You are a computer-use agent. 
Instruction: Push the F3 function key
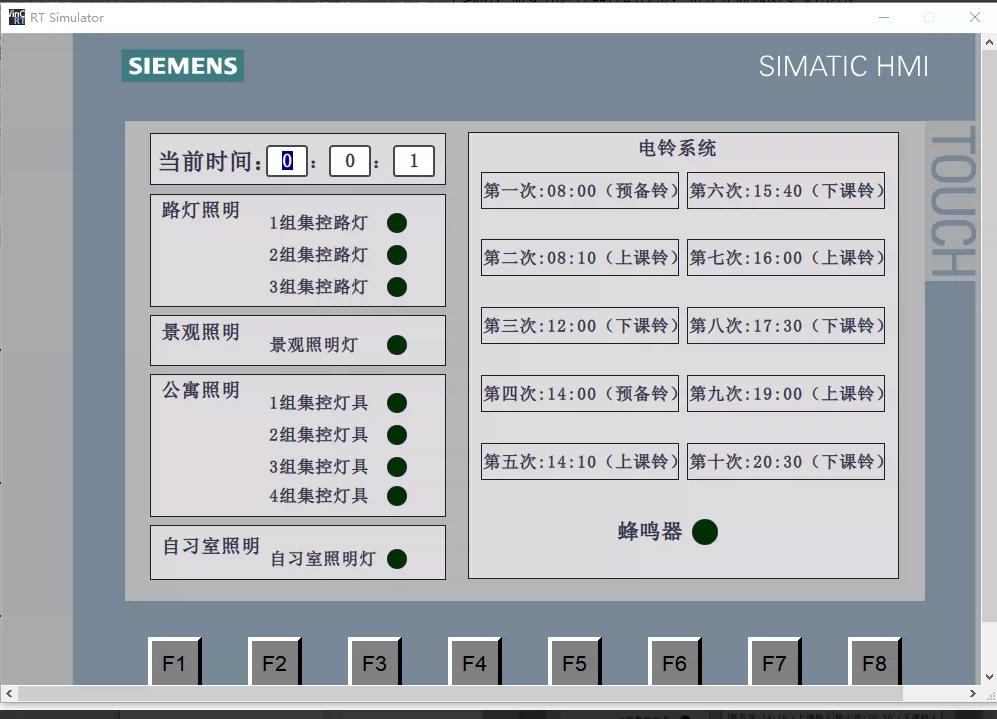point(375,662)
